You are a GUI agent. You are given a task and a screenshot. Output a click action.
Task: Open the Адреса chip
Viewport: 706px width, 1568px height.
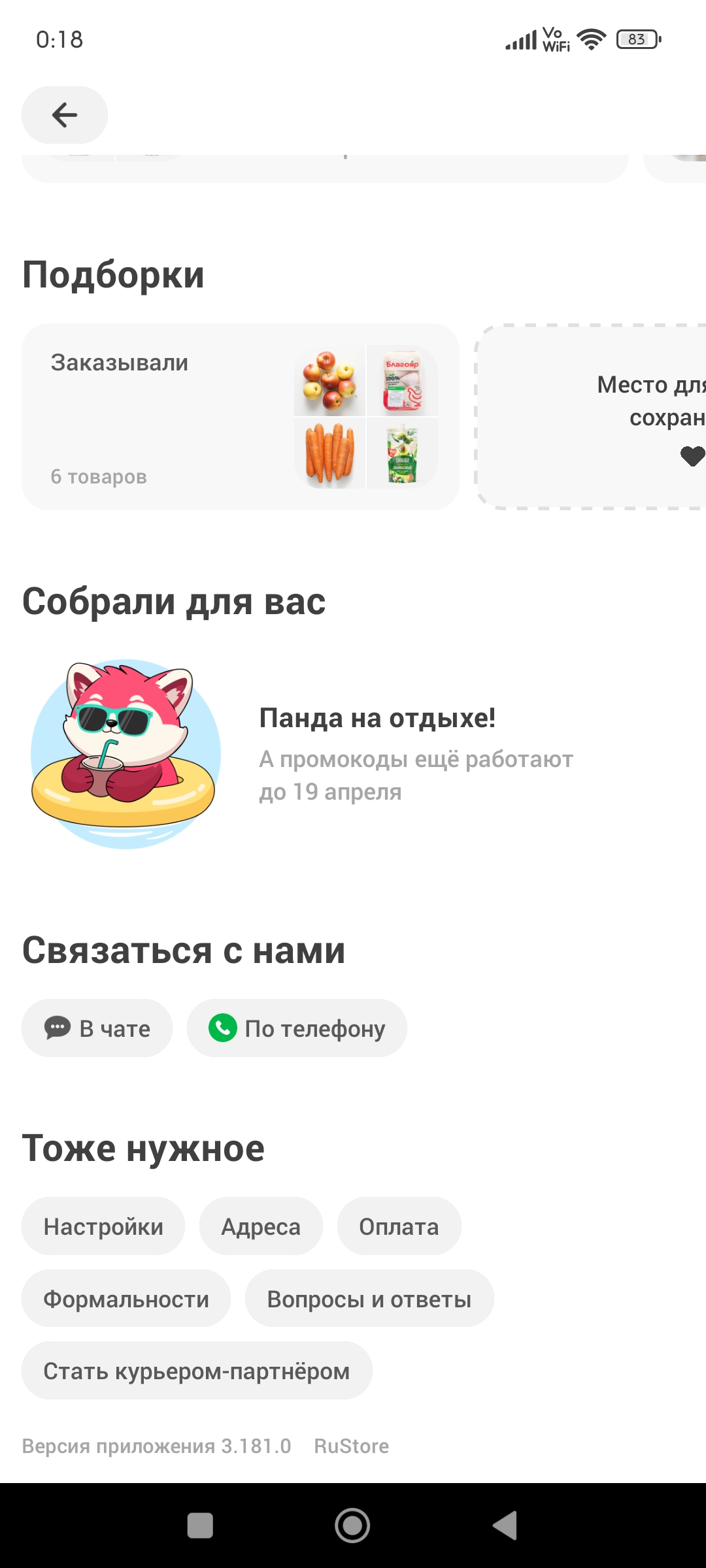click(x=261, y=1226)
